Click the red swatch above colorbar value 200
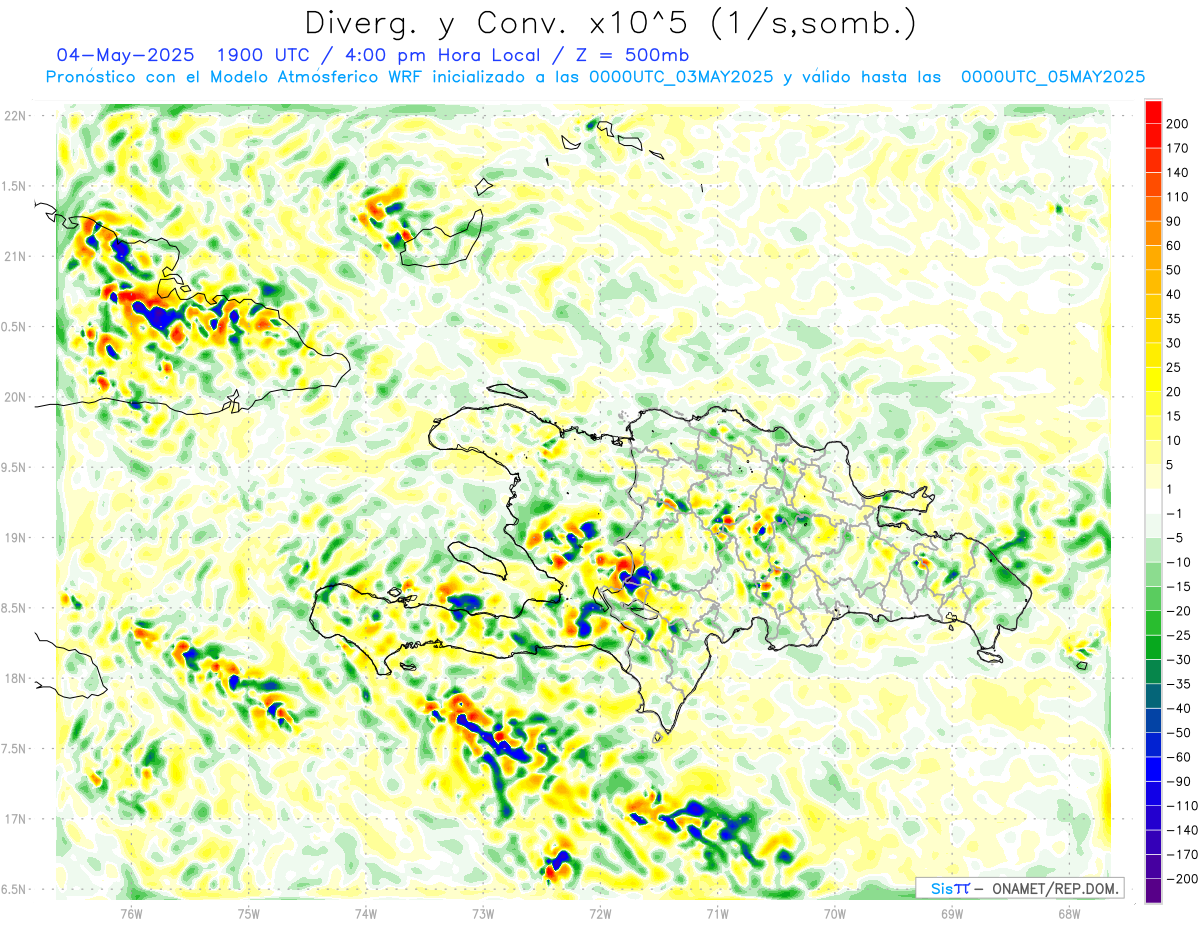The width and height of the screenshot is (1200, 927). (x=1153, y=111)
